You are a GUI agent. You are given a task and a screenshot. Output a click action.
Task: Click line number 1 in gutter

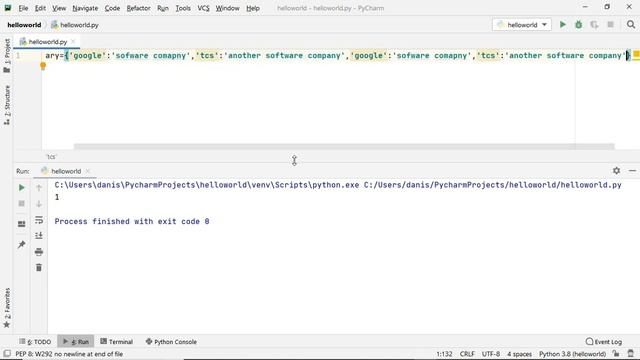coord(18,56)
